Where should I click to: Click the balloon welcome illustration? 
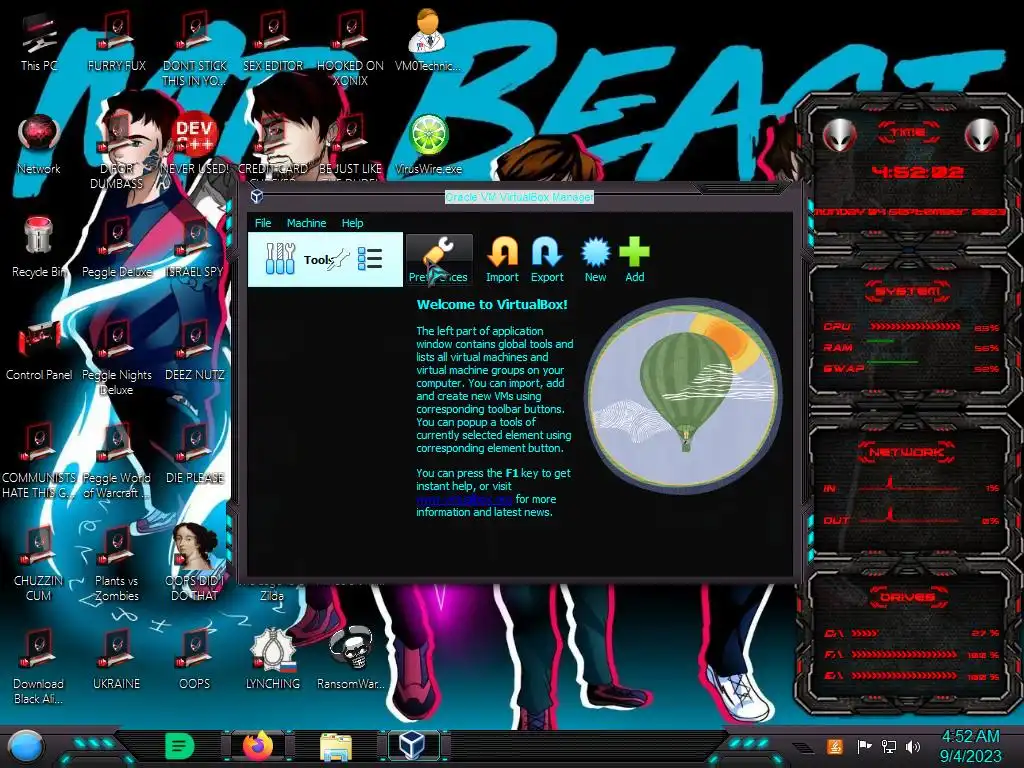(683, 395)
